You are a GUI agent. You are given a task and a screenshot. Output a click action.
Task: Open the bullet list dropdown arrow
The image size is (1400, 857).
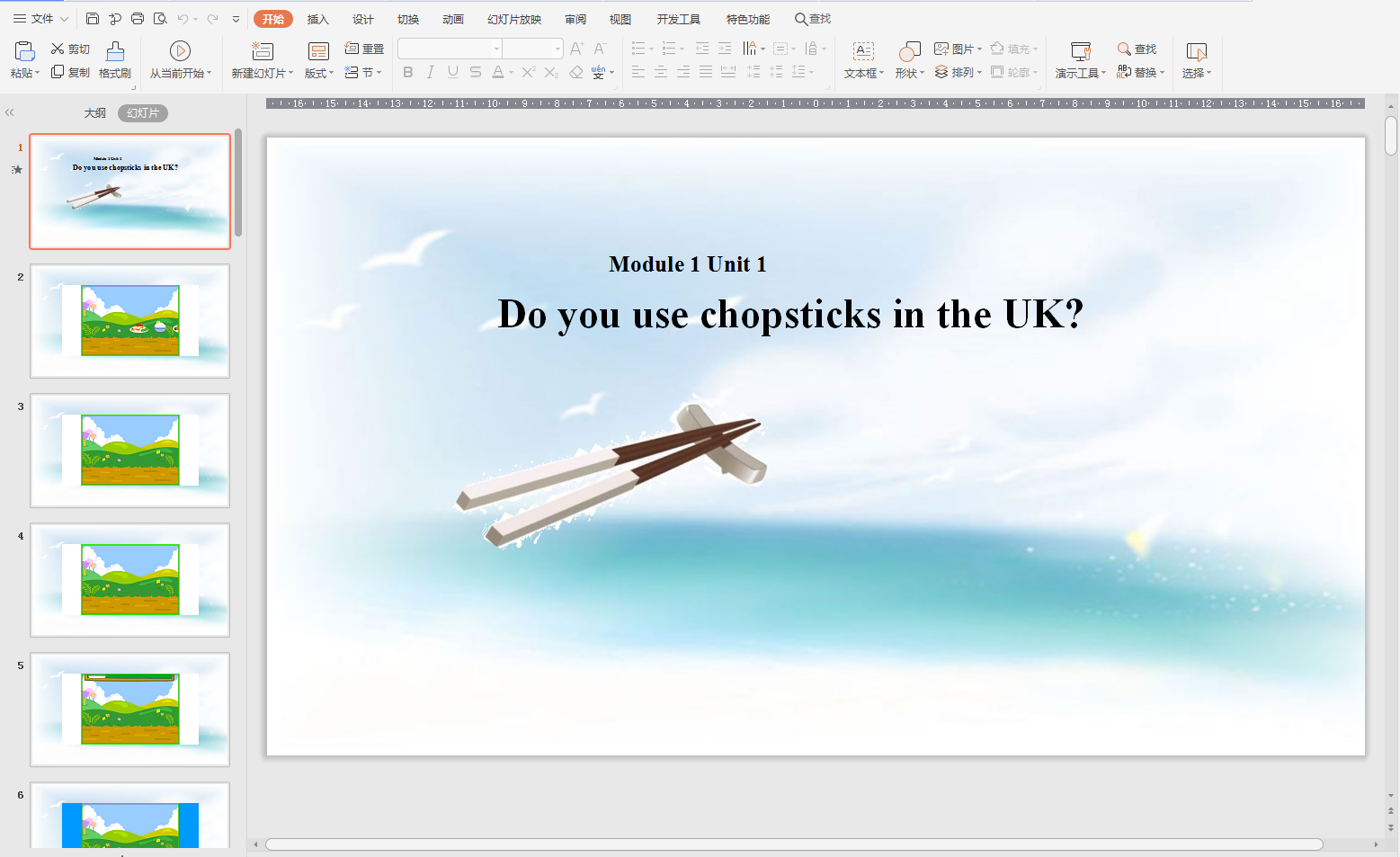point(651,49)
